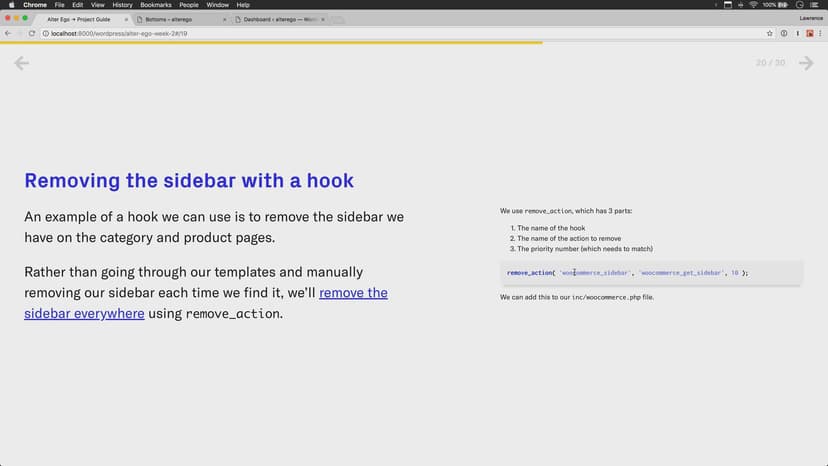This screenshot has width=828, height=466.
Task: Close the Alter Ego Project Guide tab
Action: tap(126, 19)
